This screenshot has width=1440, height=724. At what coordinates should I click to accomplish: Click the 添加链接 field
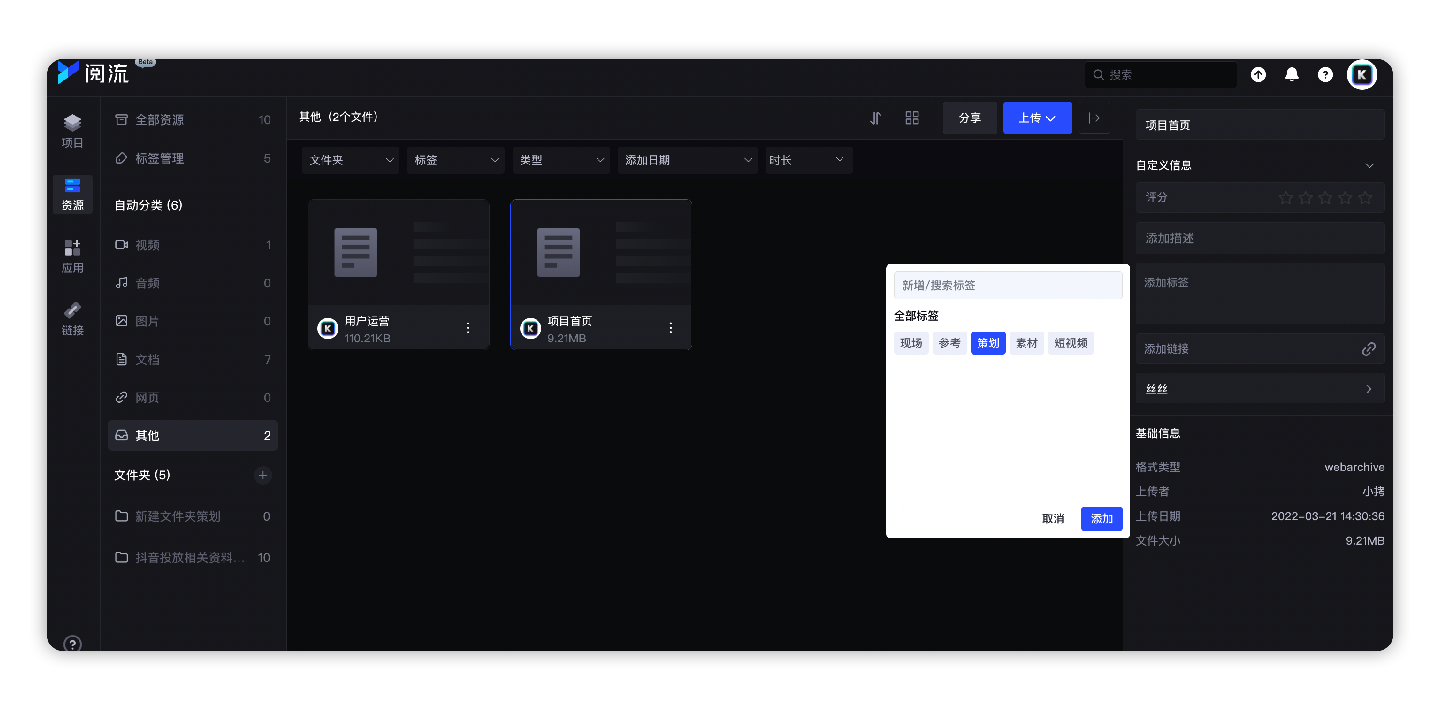tap(1260, 349)
